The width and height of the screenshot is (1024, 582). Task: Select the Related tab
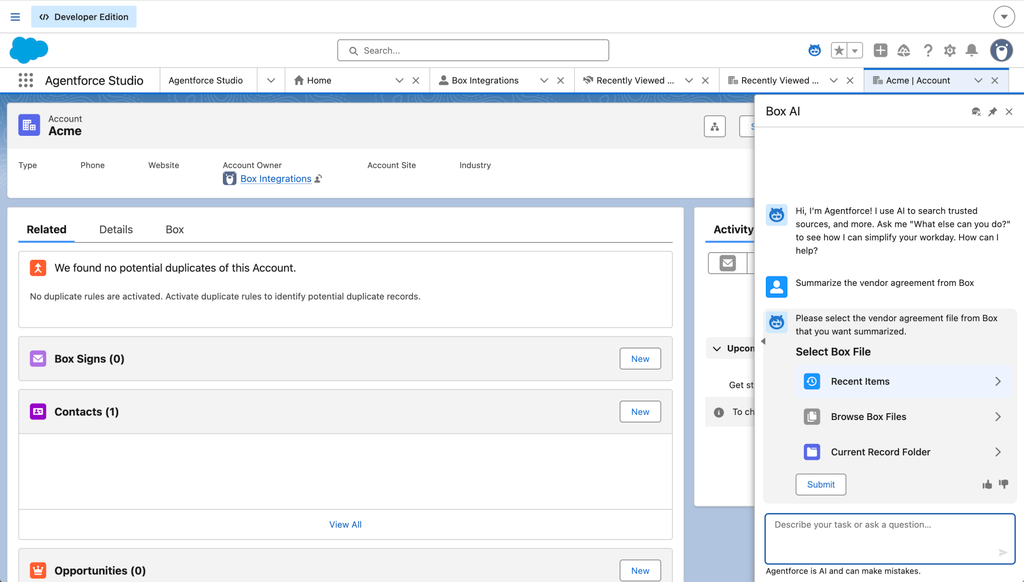click(46, 229)
